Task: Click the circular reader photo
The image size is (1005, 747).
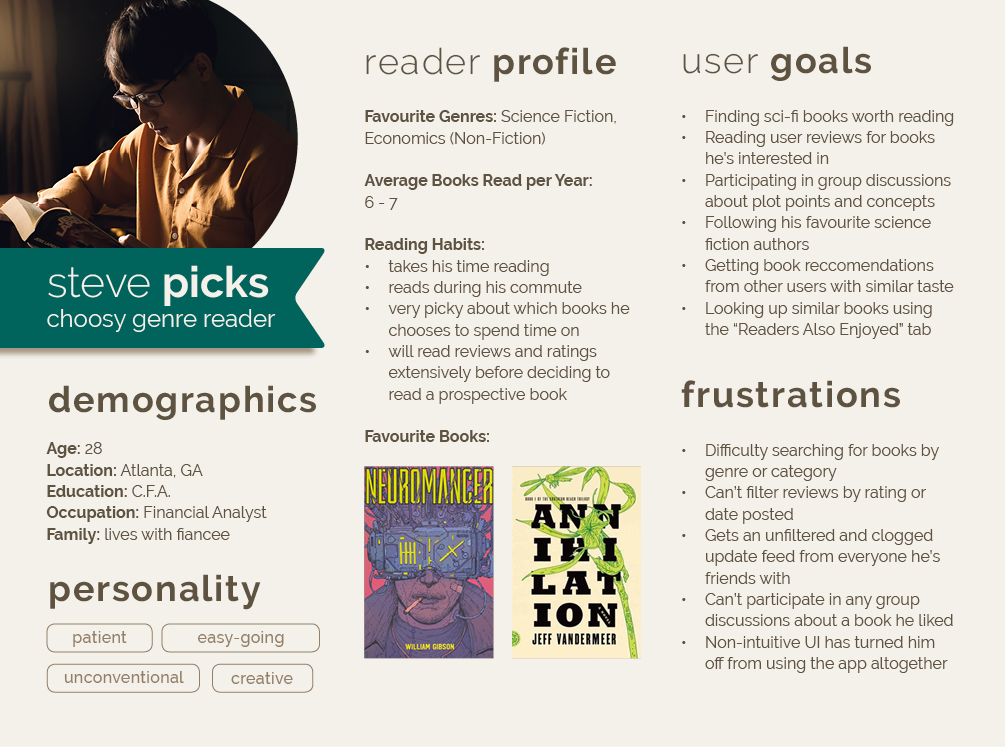Action: click(149, 124)
